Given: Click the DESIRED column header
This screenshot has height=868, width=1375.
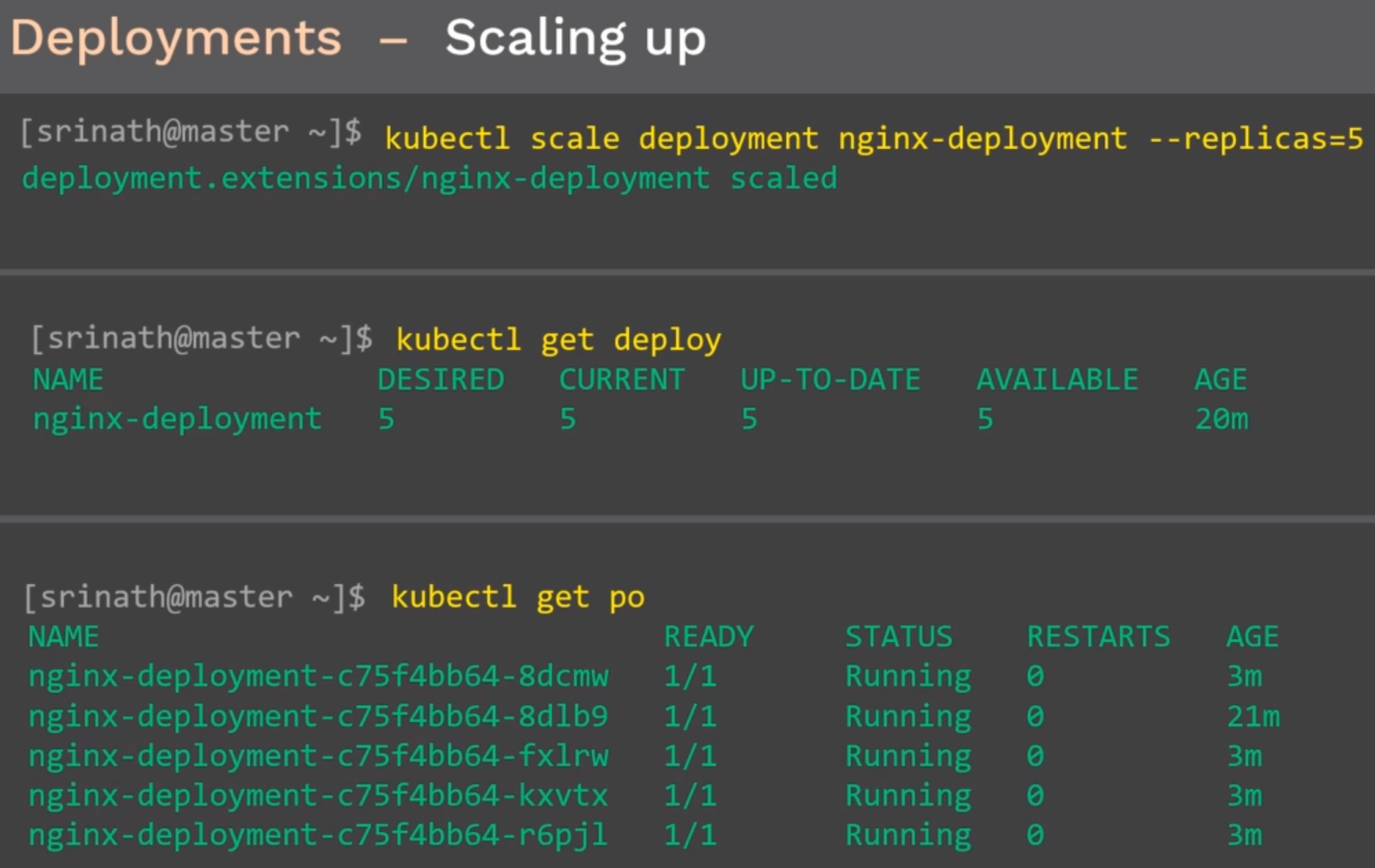Looking at the screenshot, I should tap(441, 380).
